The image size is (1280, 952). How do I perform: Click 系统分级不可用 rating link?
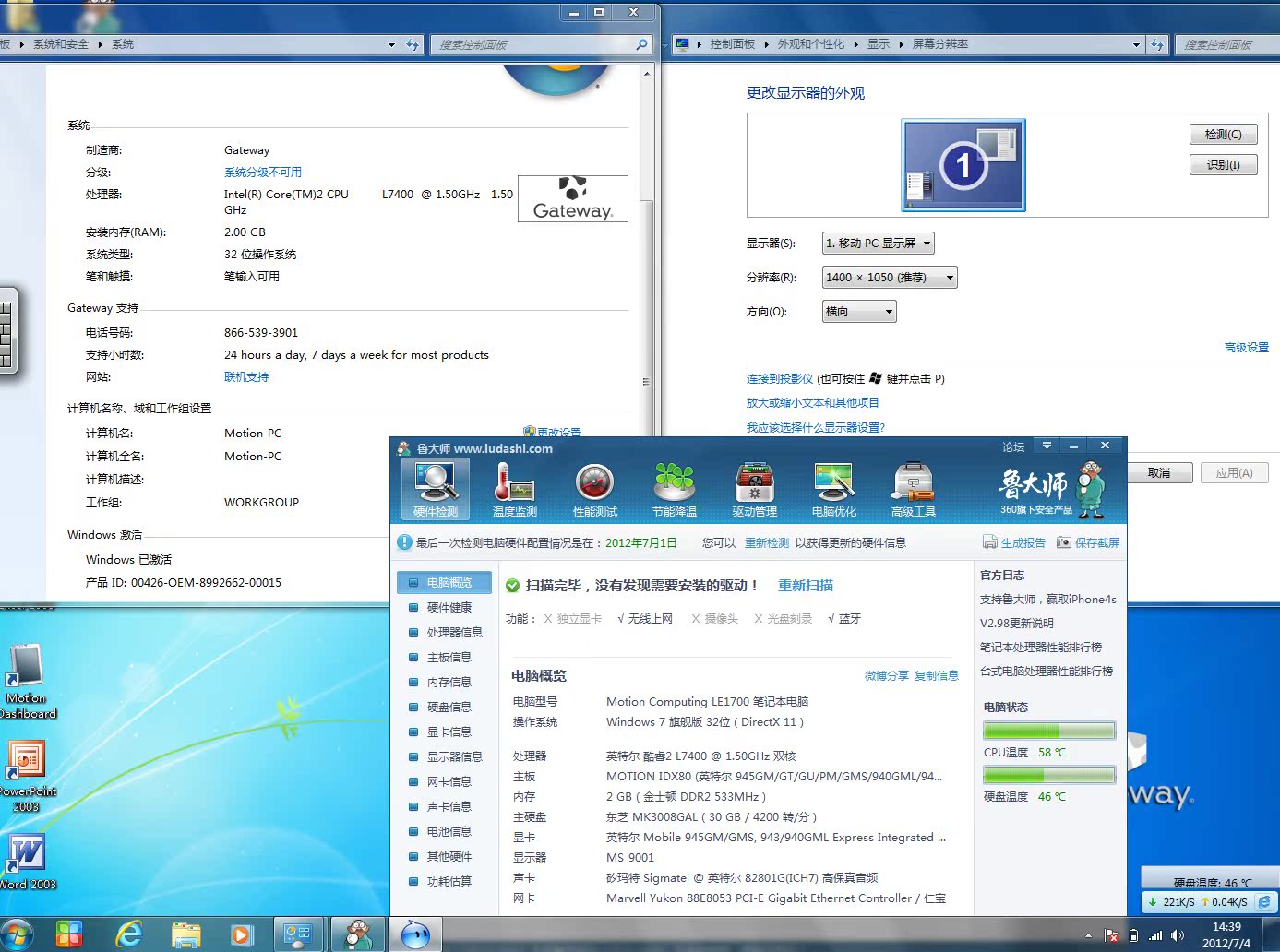pyautogui.click(x=263, y=172)
